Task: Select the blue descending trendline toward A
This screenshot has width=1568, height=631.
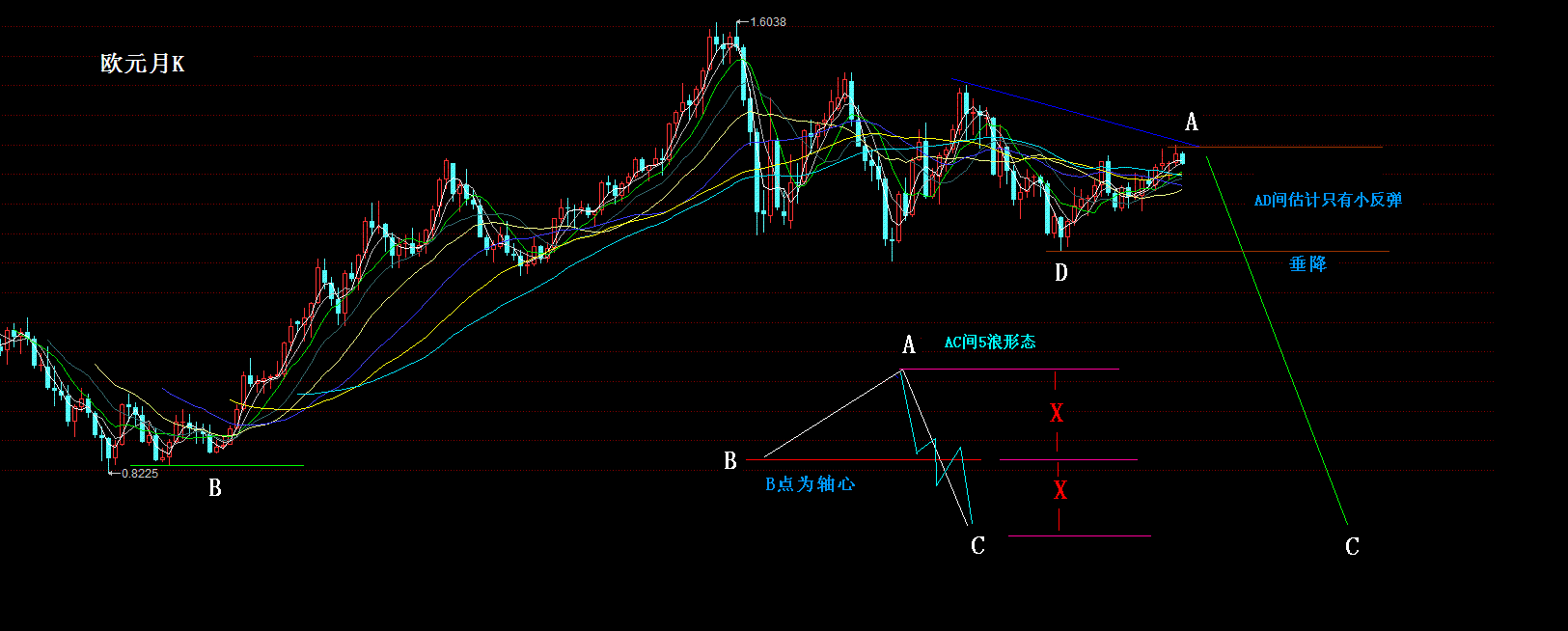Action: click(1074, 113)
